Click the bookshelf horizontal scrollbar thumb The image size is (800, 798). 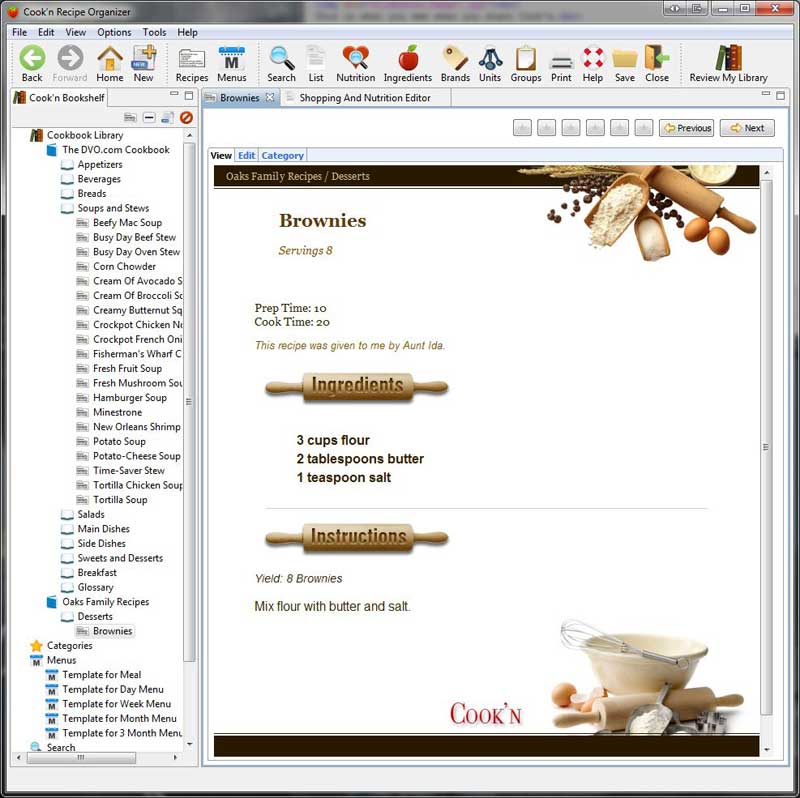(x=81, y=758)
